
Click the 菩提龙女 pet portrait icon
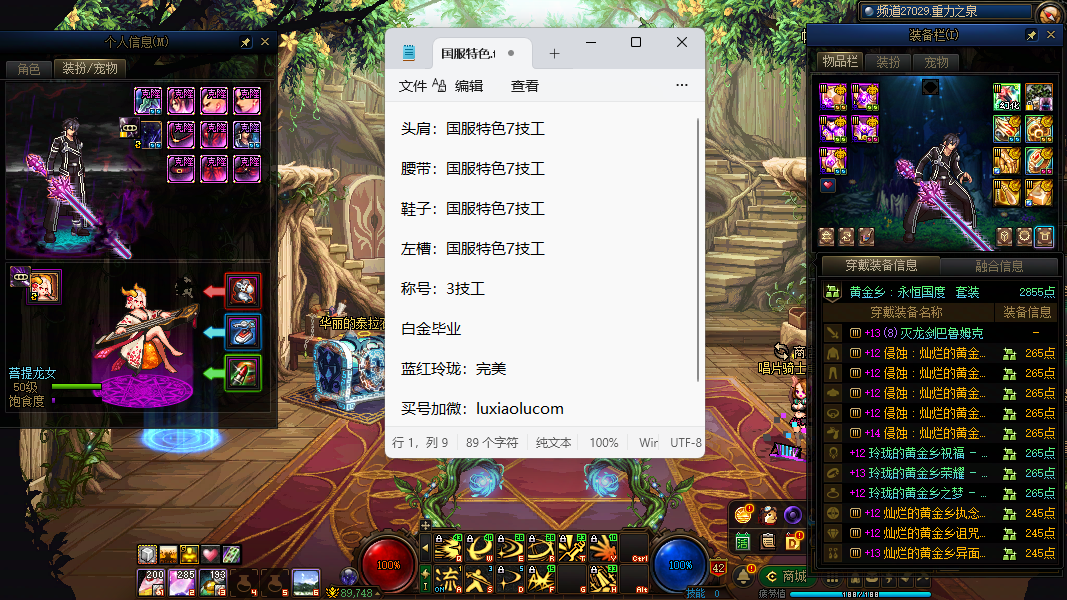pyautogui.click(x=43, y=287)
